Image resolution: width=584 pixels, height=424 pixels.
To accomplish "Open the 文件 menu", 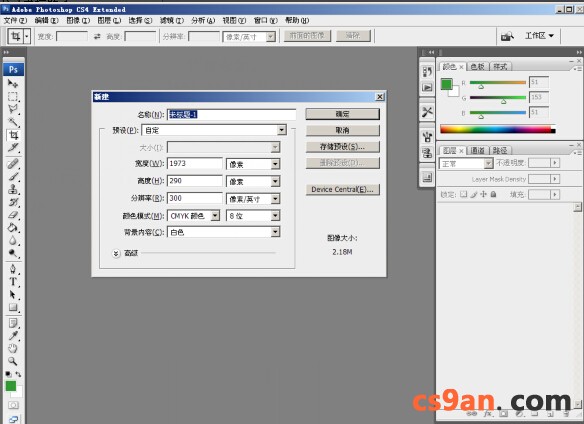I will (15, 20).
